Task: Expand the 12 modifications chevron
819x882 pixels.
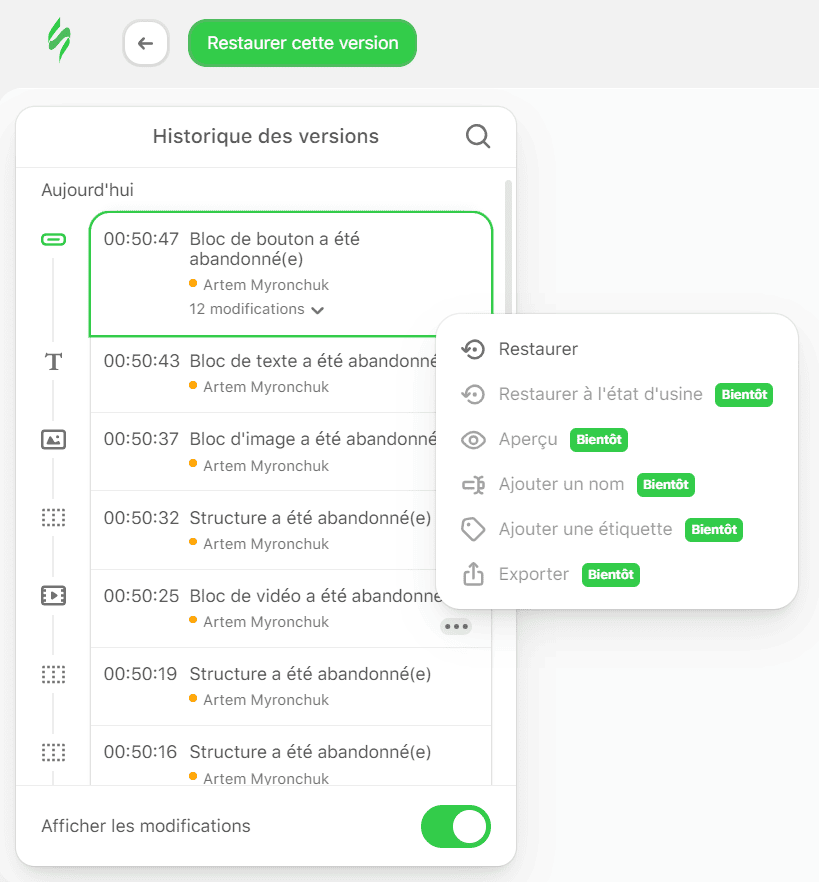Action: (x=317, y=310)
